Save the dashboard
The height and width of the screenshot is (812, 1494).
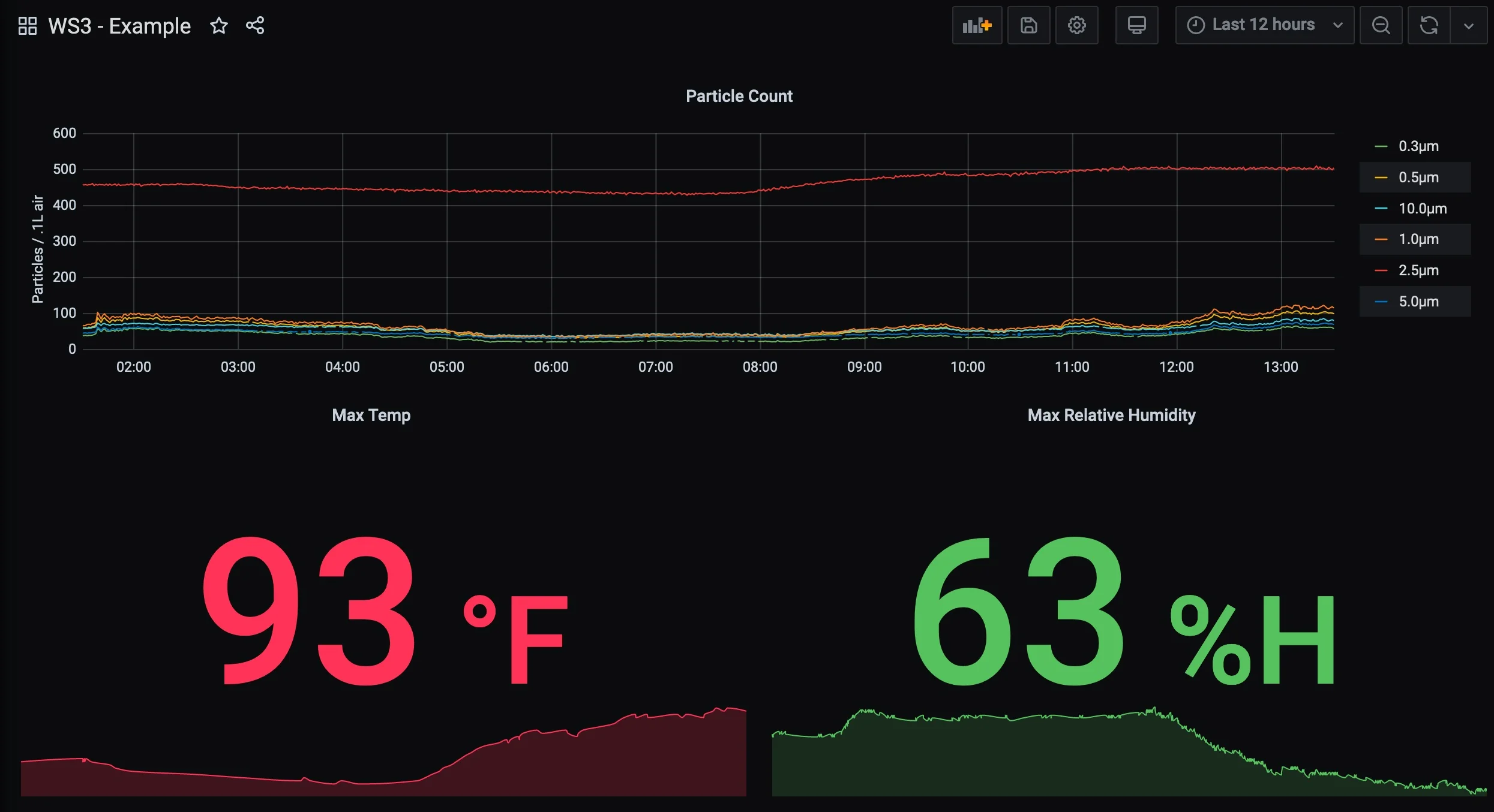pos(1028,25)
